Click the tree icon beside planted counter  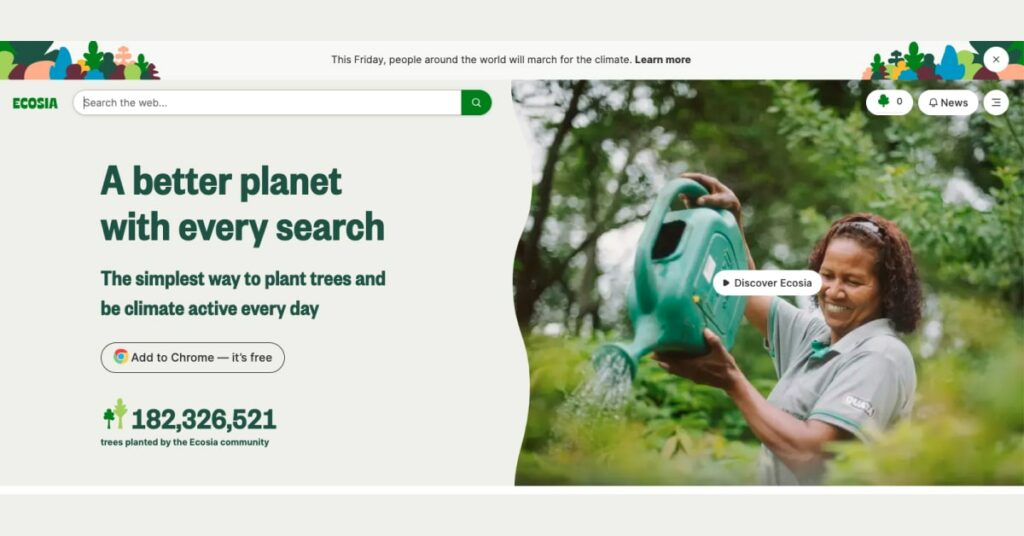[x=115, y=415]
